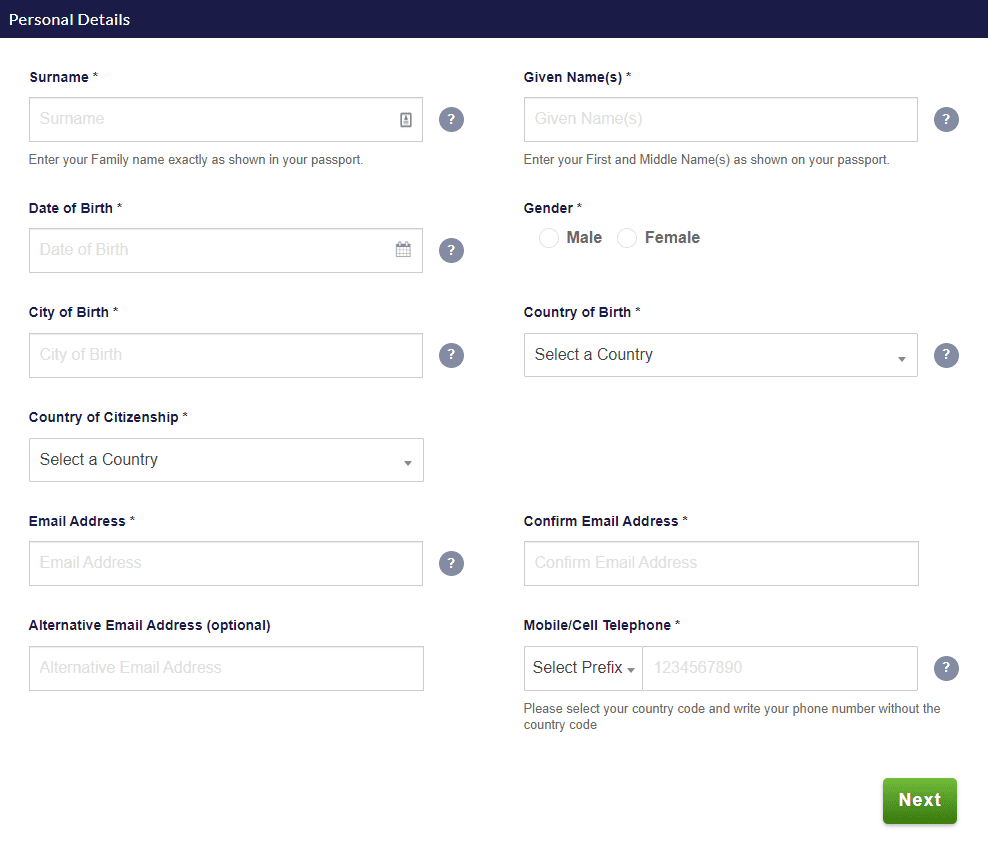Open the Country of Birth dropdown
988x852 pixels.
720,355
